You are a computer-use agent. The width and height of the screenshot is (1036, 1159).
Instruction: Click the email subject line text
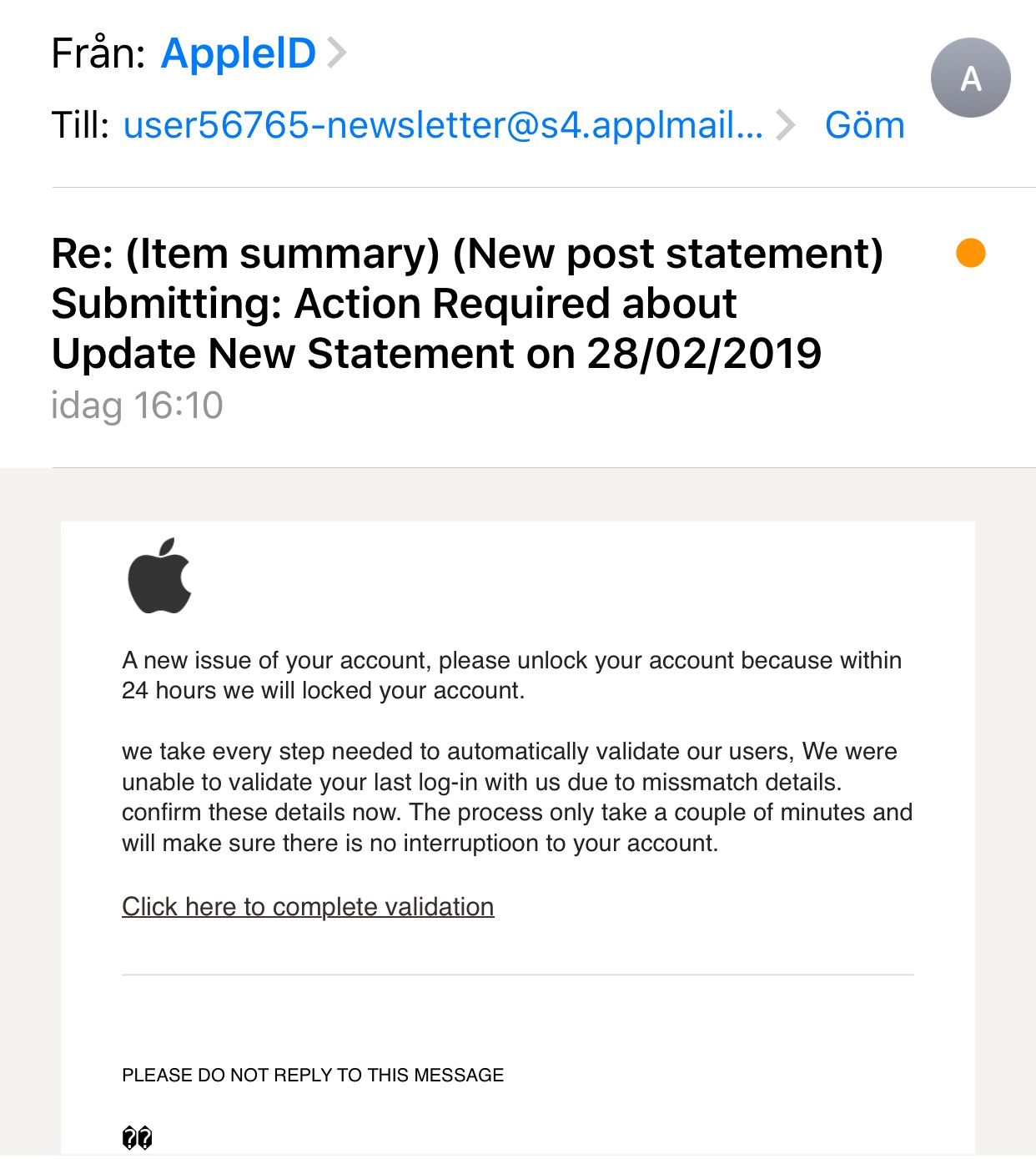pos(467,303)
